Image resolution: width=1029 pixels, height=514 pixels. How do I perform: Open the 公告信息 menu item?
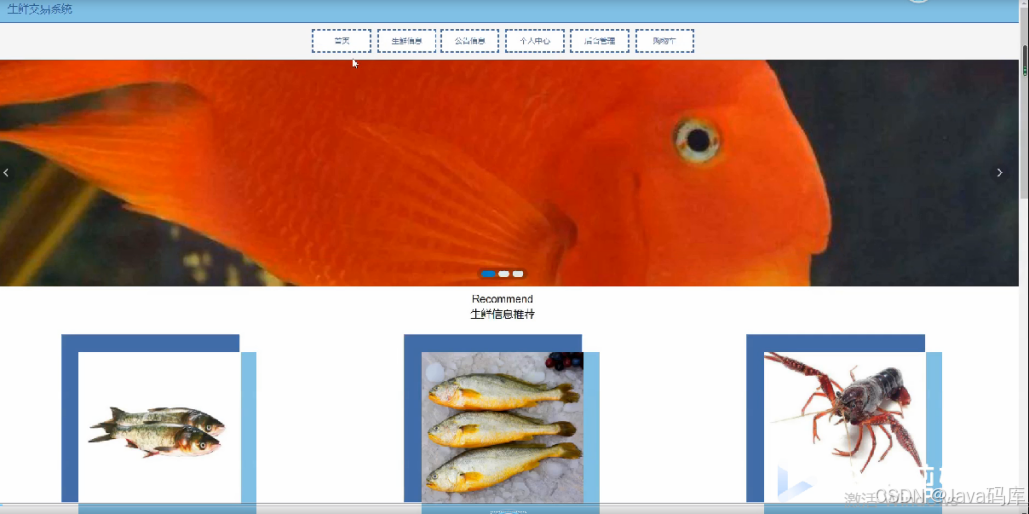469,41
